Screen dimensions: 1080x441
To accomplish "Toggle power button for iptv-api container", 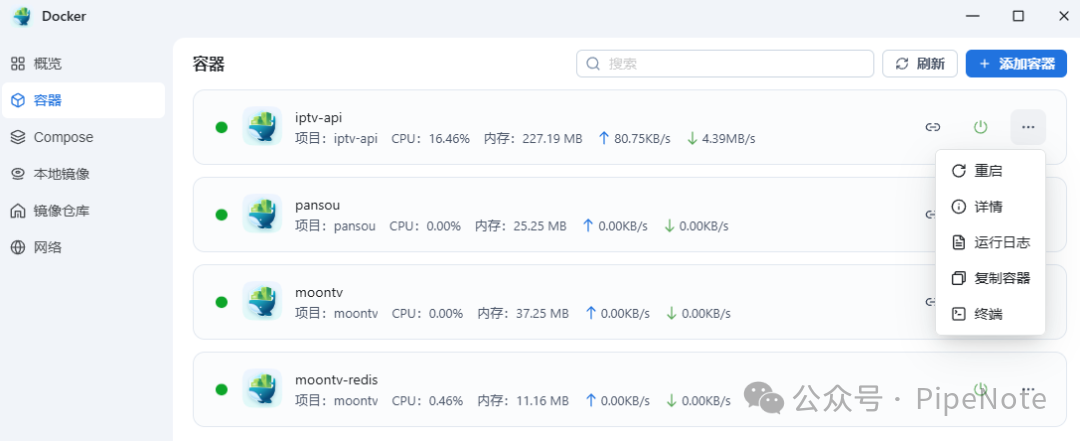I will pyautogui.click(x=980, y=127).
